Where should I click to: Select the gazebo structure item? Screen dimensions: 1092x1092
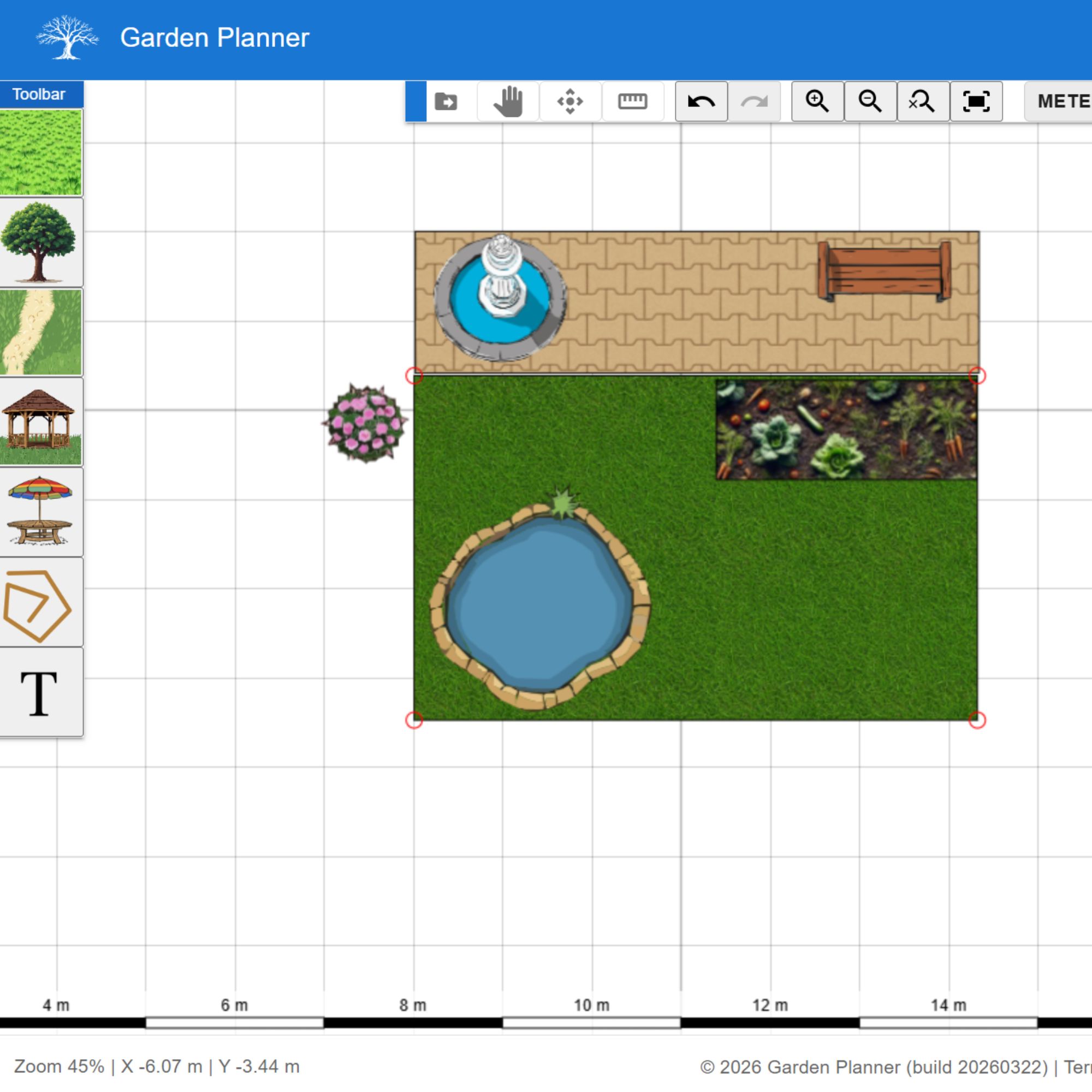click(41, 422)
